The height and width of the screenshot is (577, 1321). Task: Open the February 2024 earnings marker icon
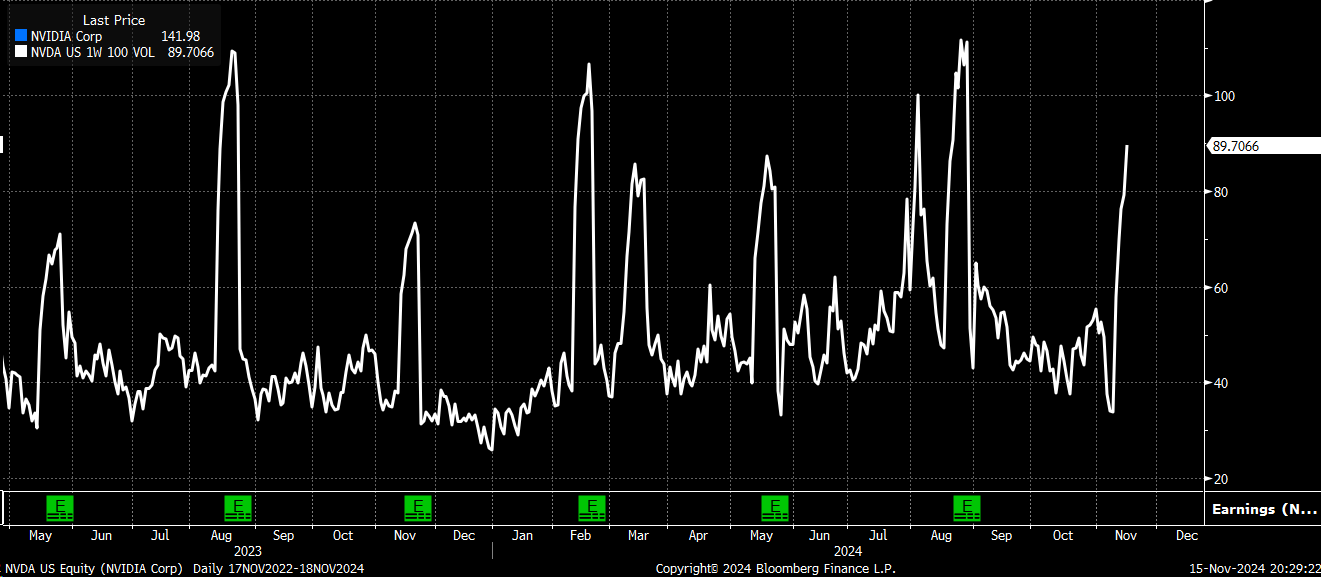(x=593, y=507)
